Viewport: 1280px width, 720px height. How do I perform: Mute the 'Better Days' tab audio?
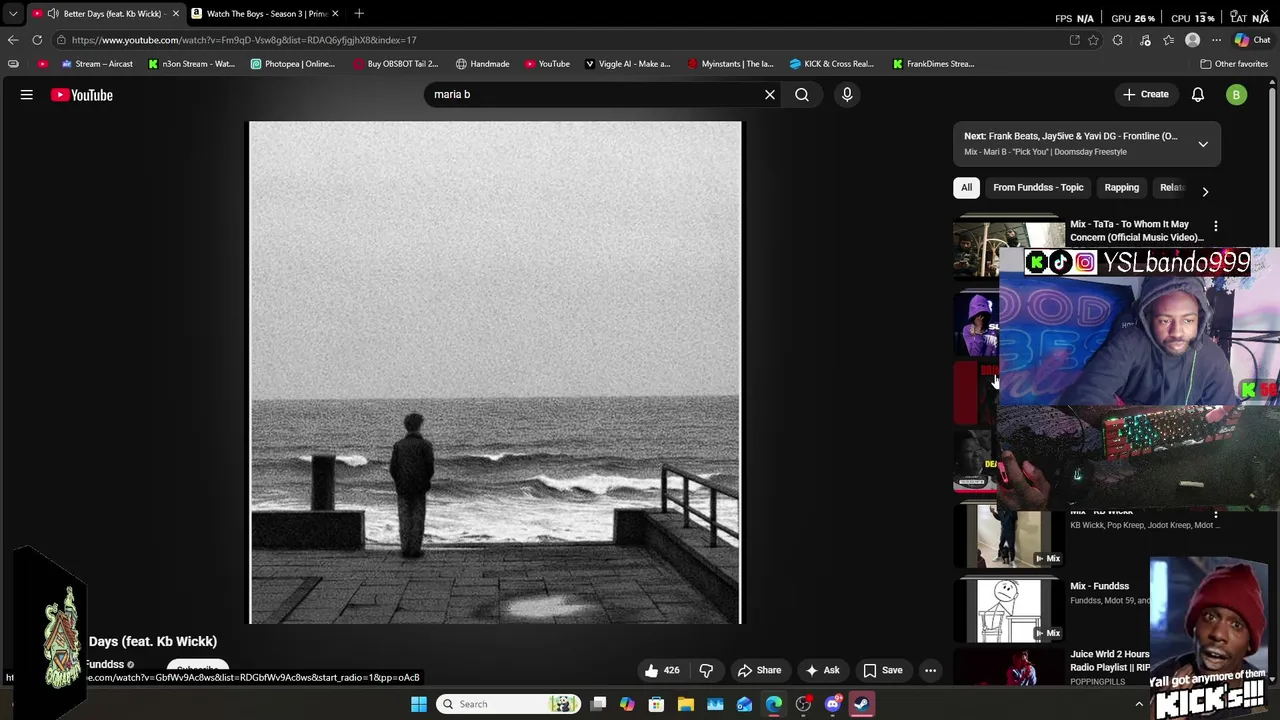click(x=52, y=13)
